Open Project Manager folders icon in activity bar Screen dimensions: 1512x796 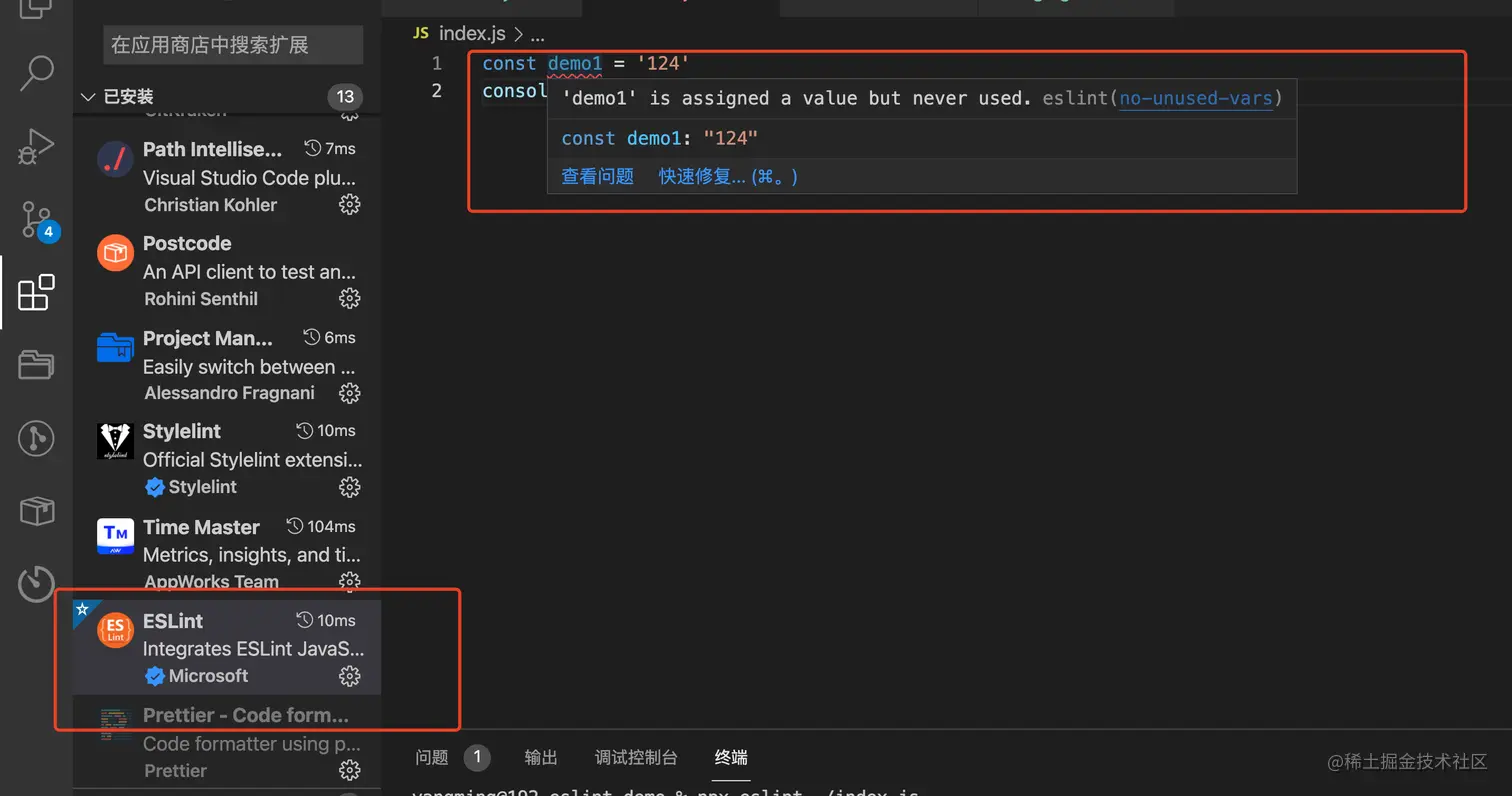point(37,365)
